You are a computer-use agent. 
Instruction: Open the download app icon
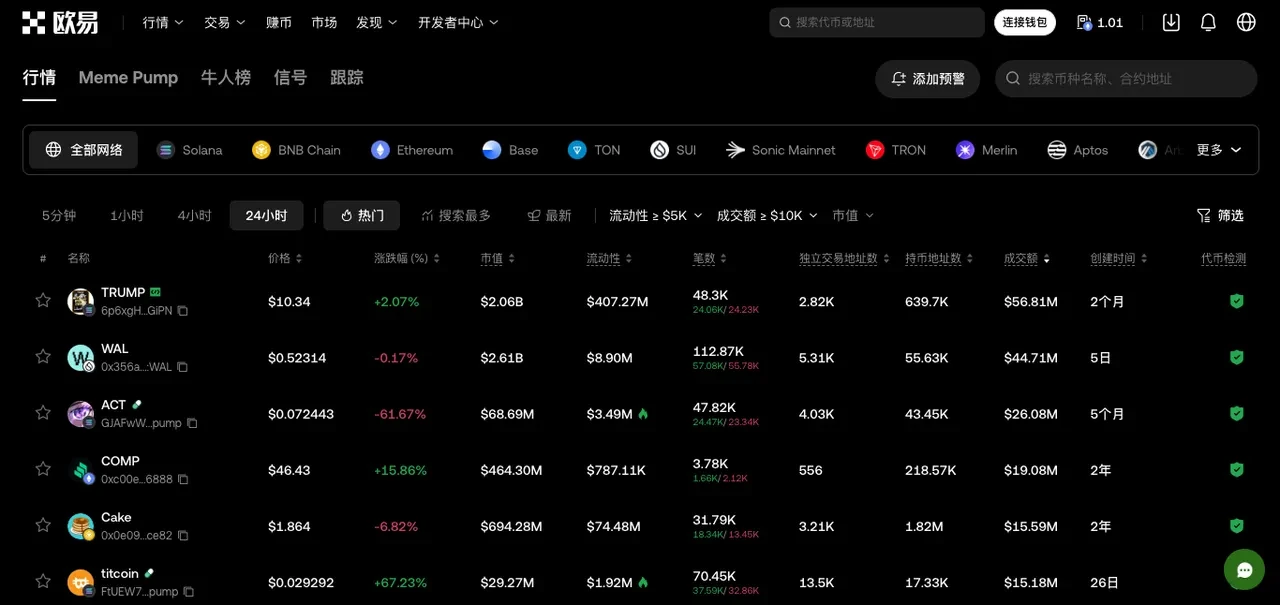tap(1171, 22)
